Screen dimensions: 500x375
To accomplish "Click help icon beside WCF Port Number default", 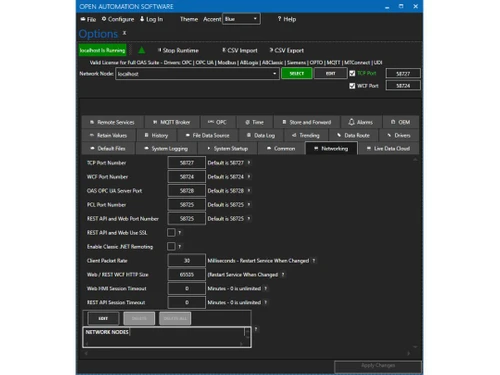I will click(249, 177).
